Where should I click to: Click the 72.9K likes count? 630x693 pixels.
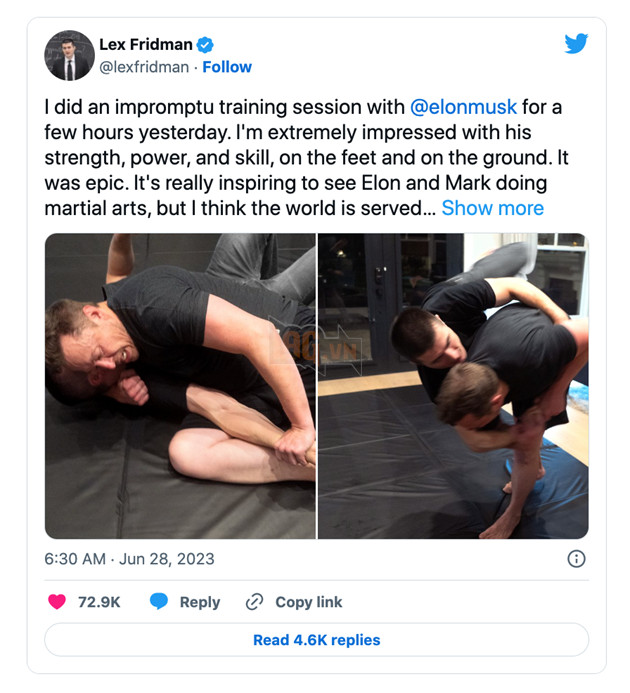point(99,602)
